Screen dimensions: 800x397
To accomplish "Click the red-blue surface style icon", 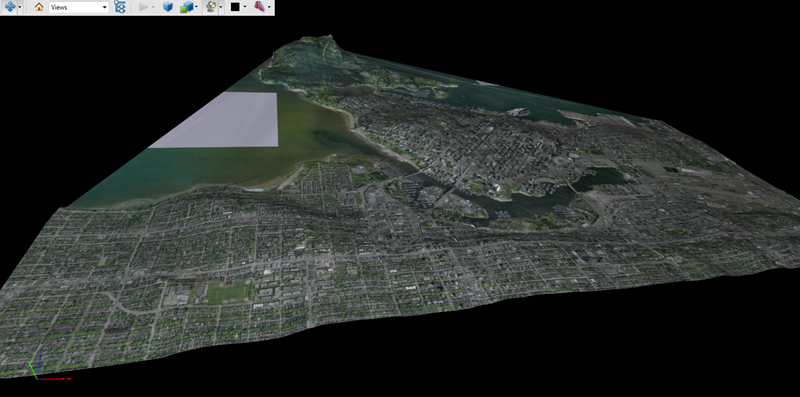I will (x=260, y=7).
